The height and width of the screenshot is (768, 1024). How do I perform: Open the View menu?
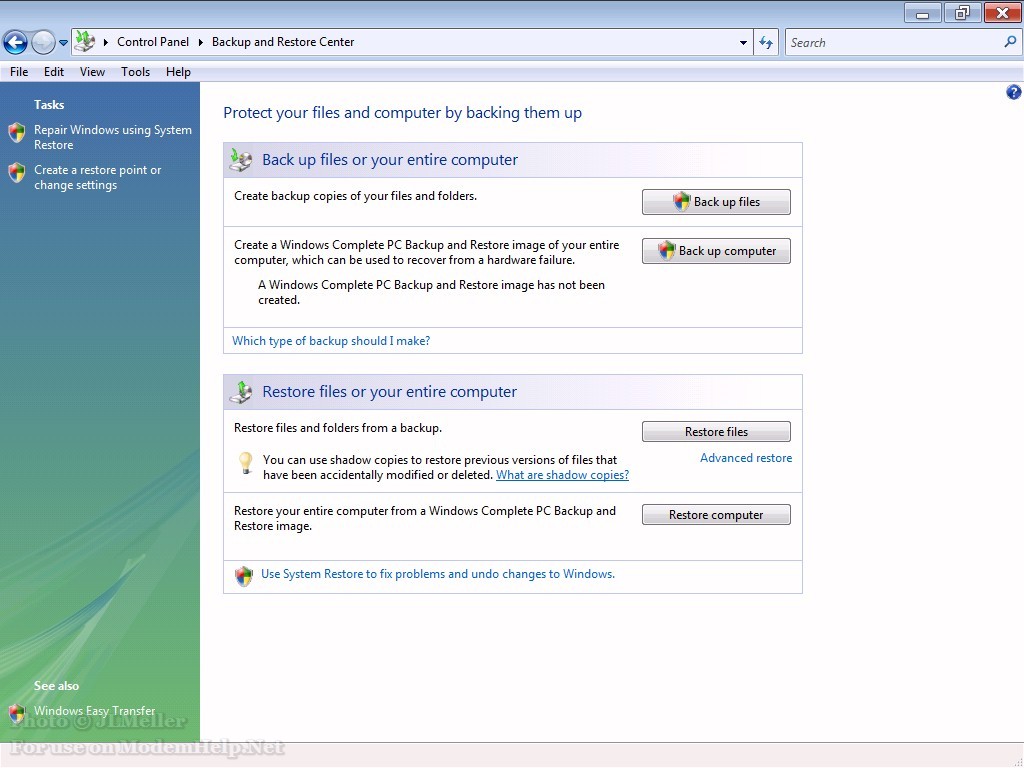pyautogui.click(x=92, y=72)
